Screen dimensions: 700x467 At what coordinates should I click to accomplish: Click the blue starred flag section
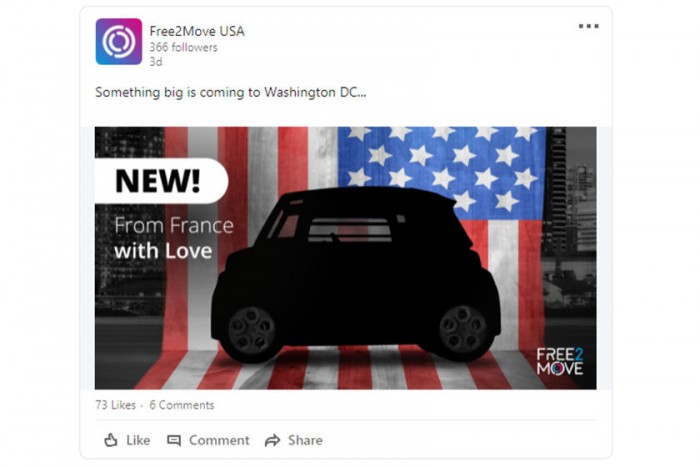[441, 171]
